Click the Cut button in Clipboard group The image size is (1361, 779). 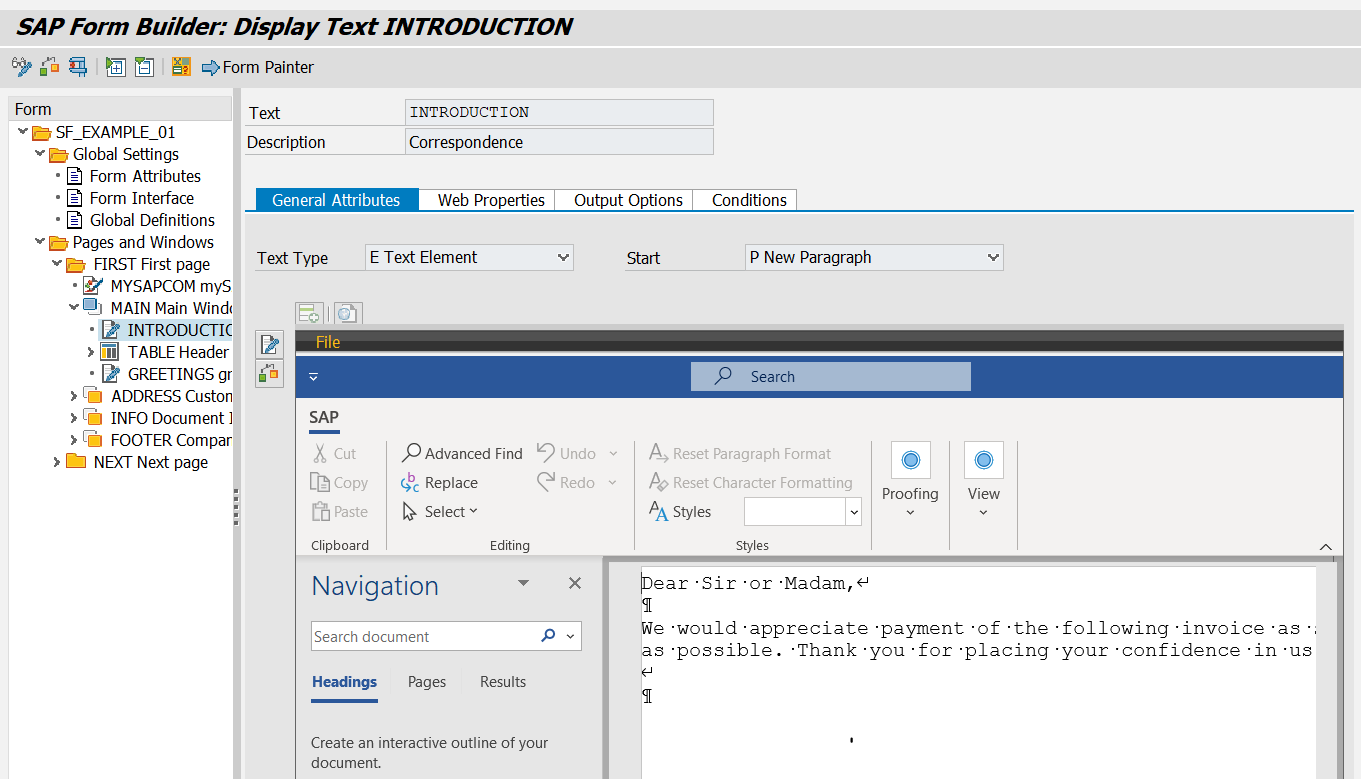(x=333, y=453)
